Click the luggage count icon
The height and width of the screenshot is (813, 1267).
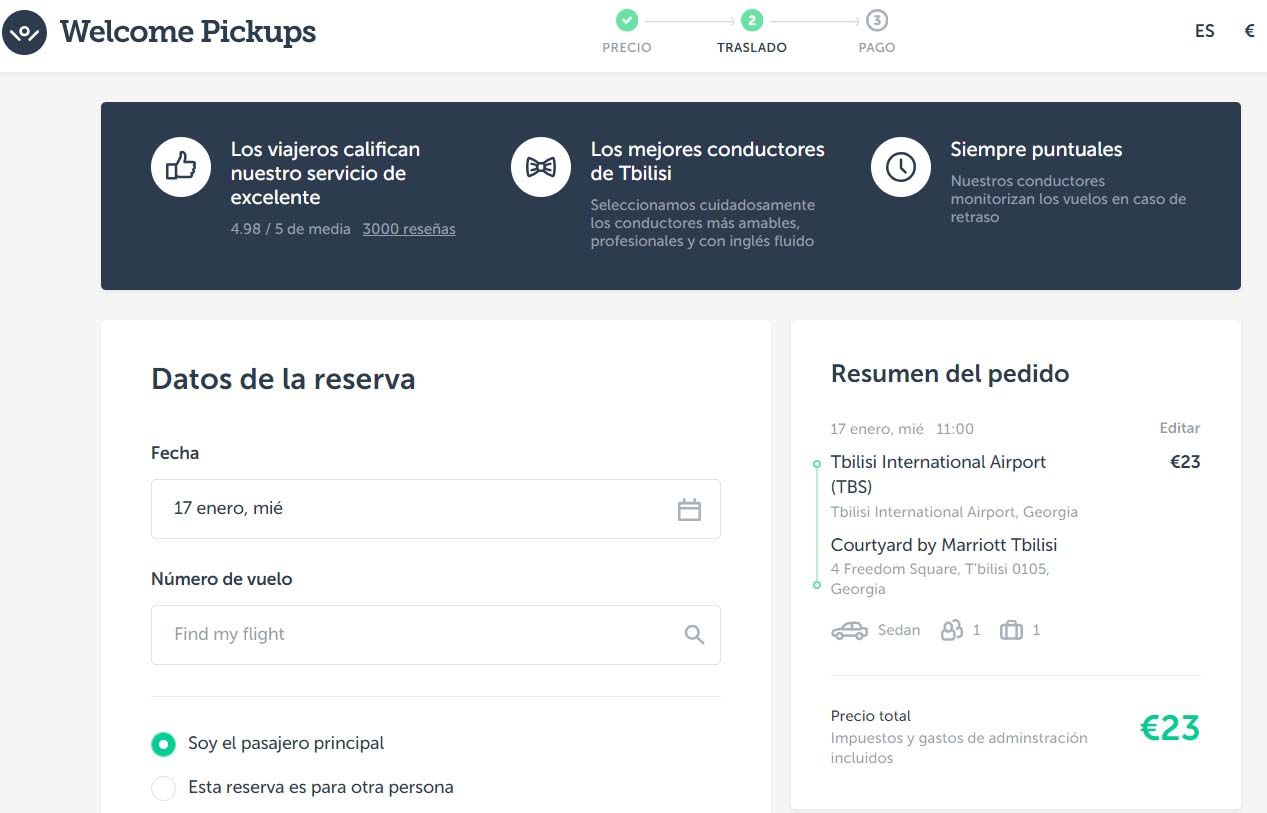click(x=1011, y=630)
